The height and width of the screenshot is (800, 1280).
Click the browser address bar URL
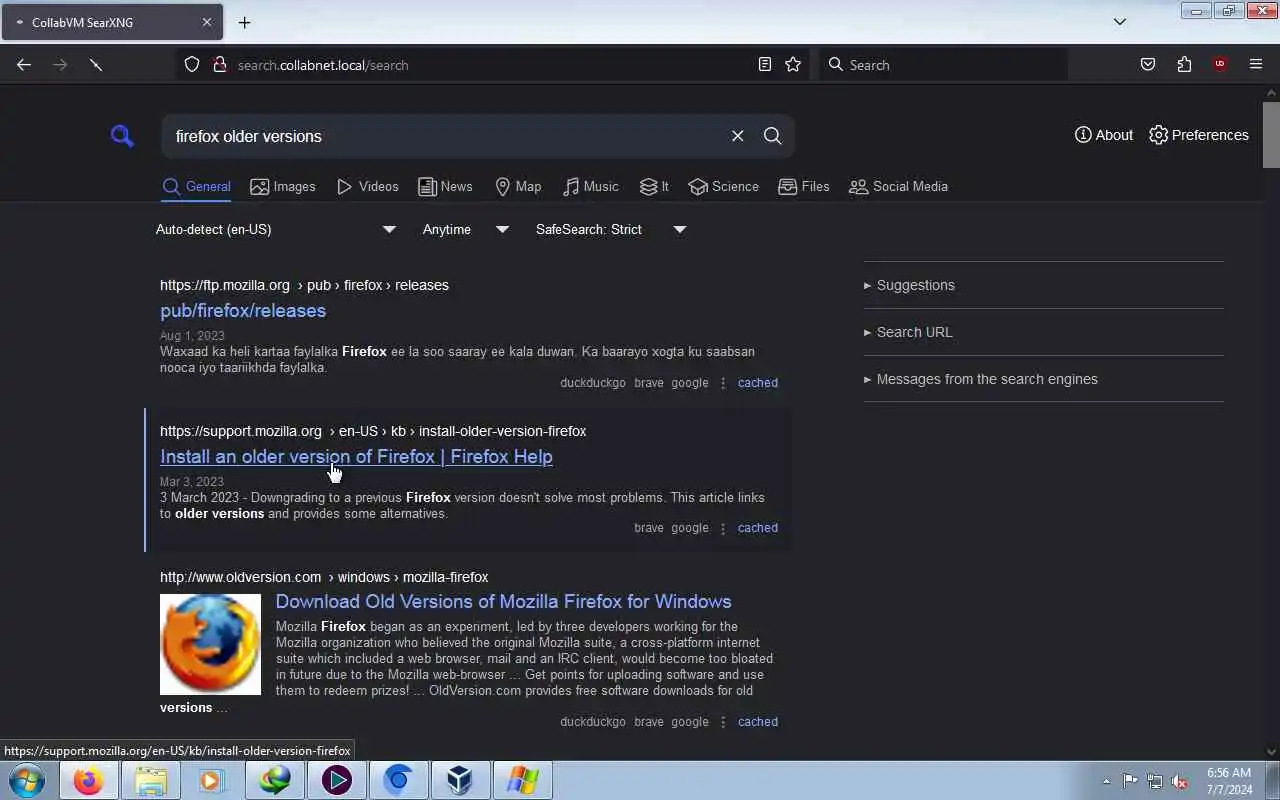coord(323,65)
